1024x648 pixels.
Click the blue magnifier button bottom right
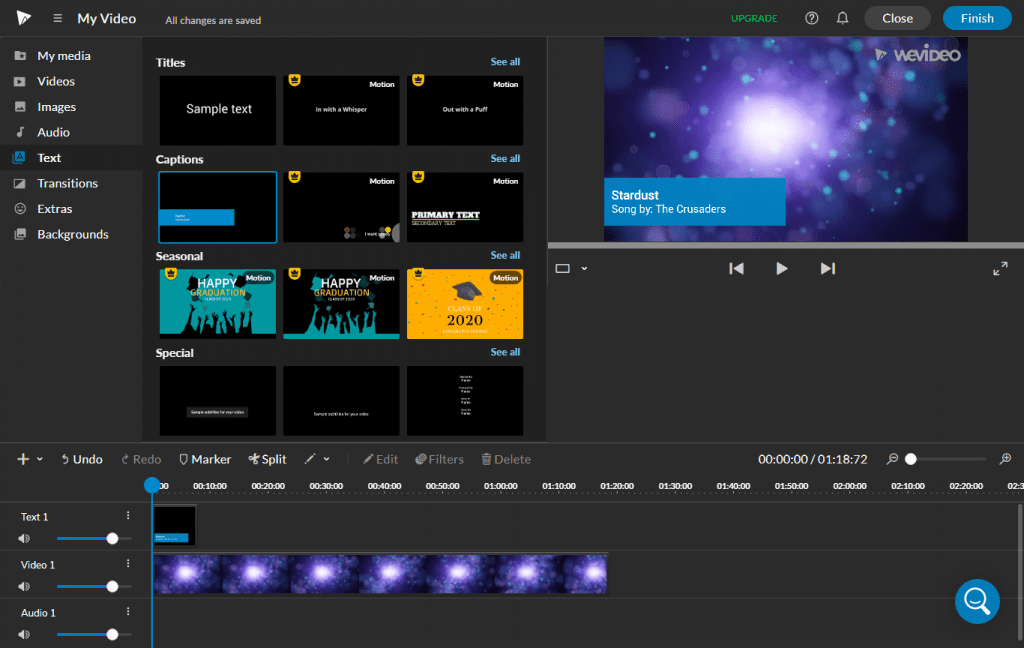pyautogui.click(x=977, y=601)
